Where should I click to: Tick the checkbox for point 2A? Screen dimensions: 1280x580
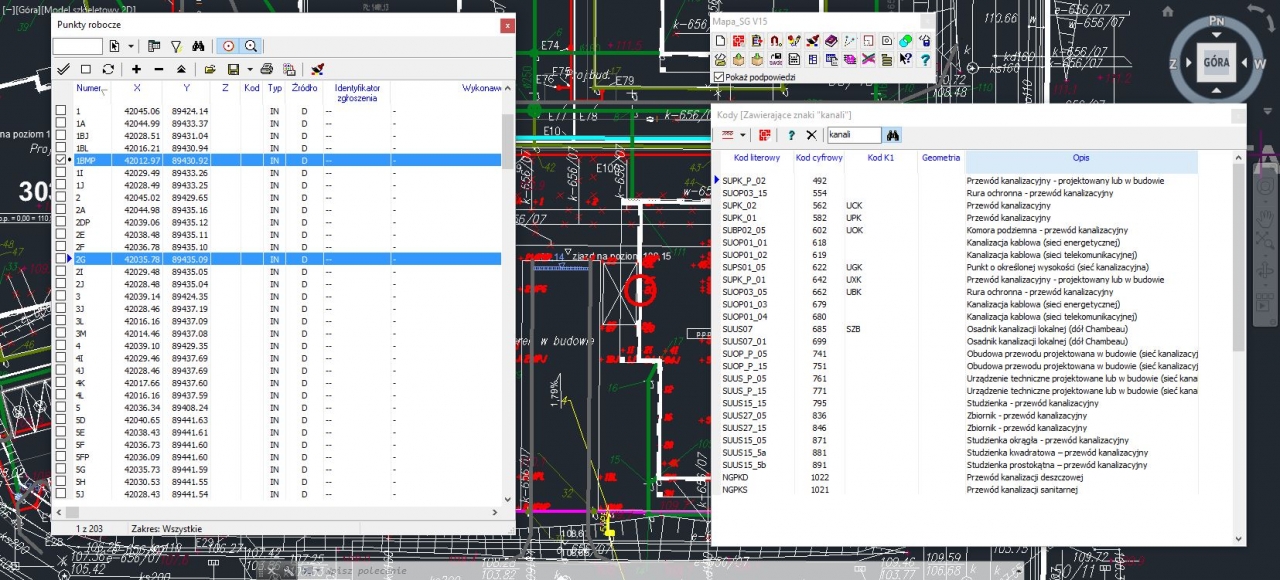pyautogui.click(x=62, y=210)
